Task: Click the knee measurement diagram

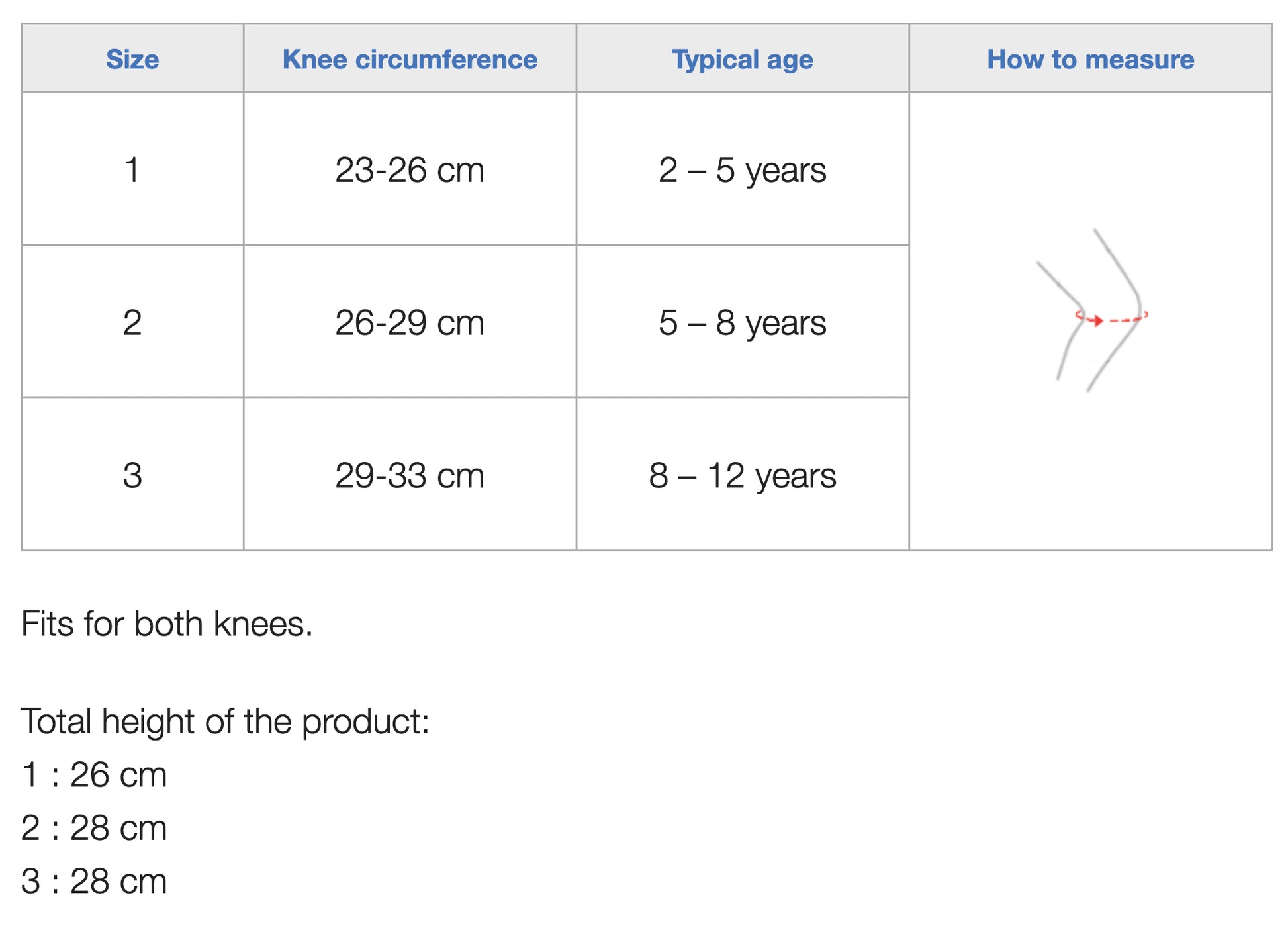Action: click(1092, 310)
